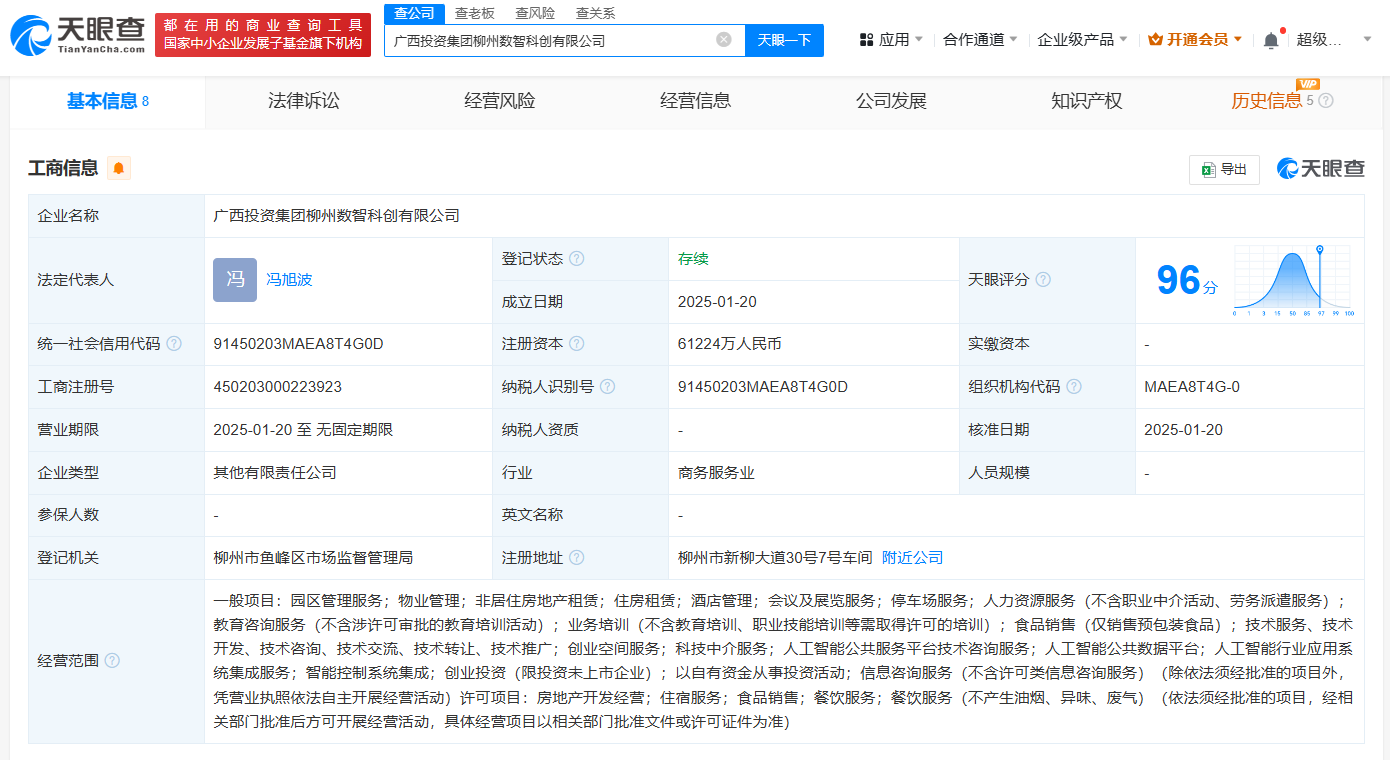
Task: Expand the 应用 dropdown menu
Action: (x=892, y=40)
